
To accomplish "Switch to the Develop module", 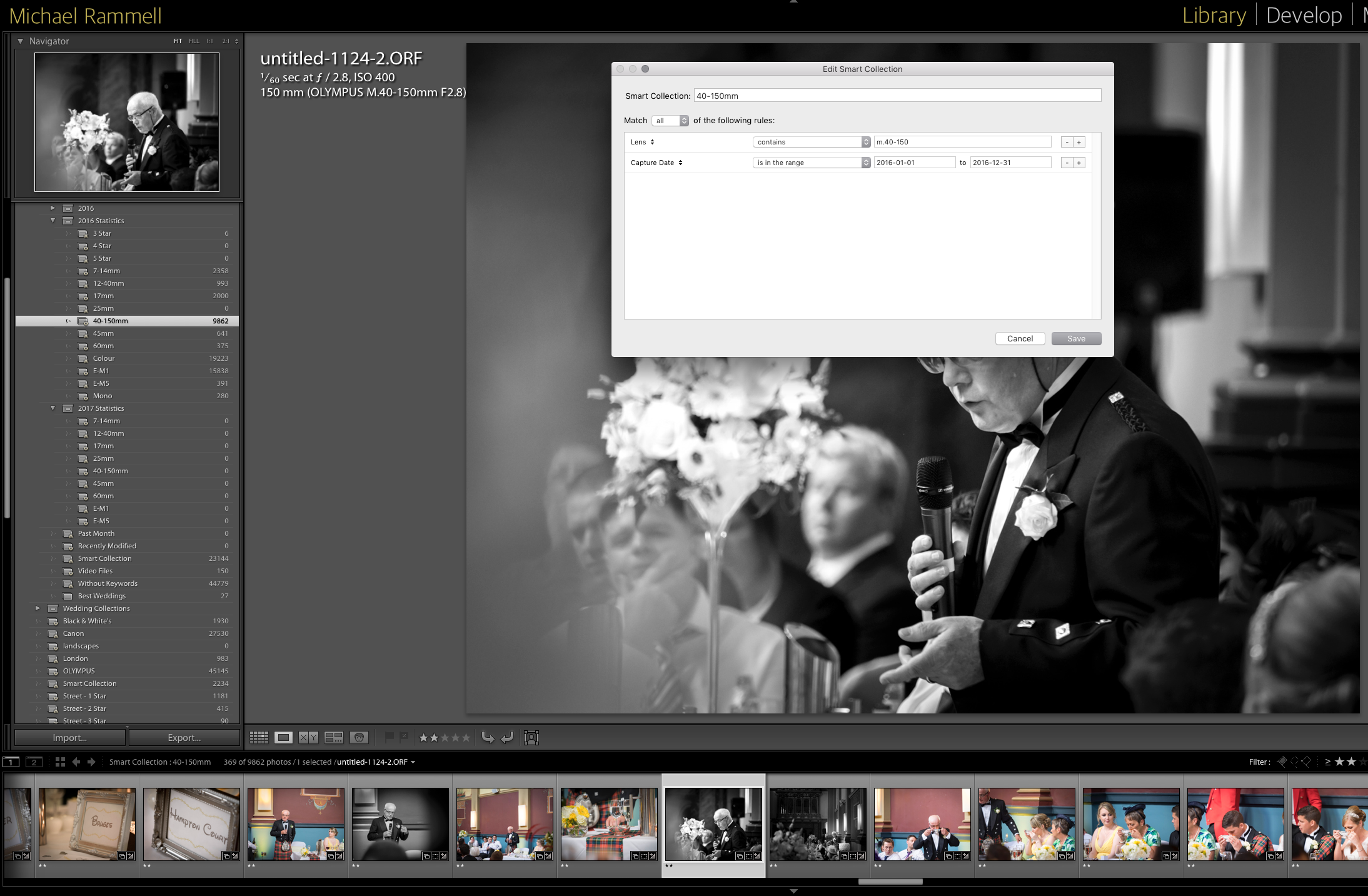I will coord(1304,15).
